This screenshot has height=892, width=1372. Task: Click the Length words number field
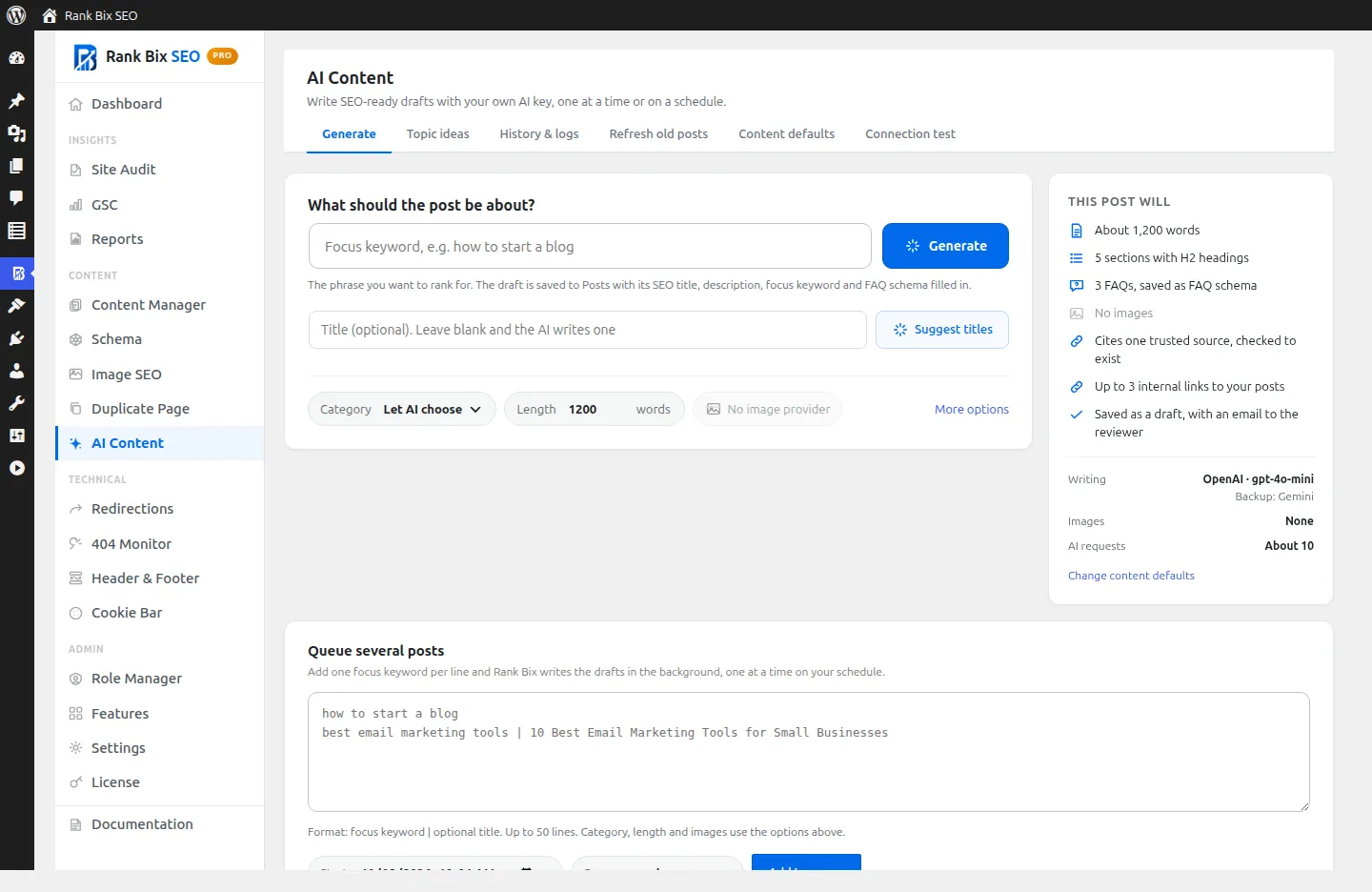coord(596,410)
